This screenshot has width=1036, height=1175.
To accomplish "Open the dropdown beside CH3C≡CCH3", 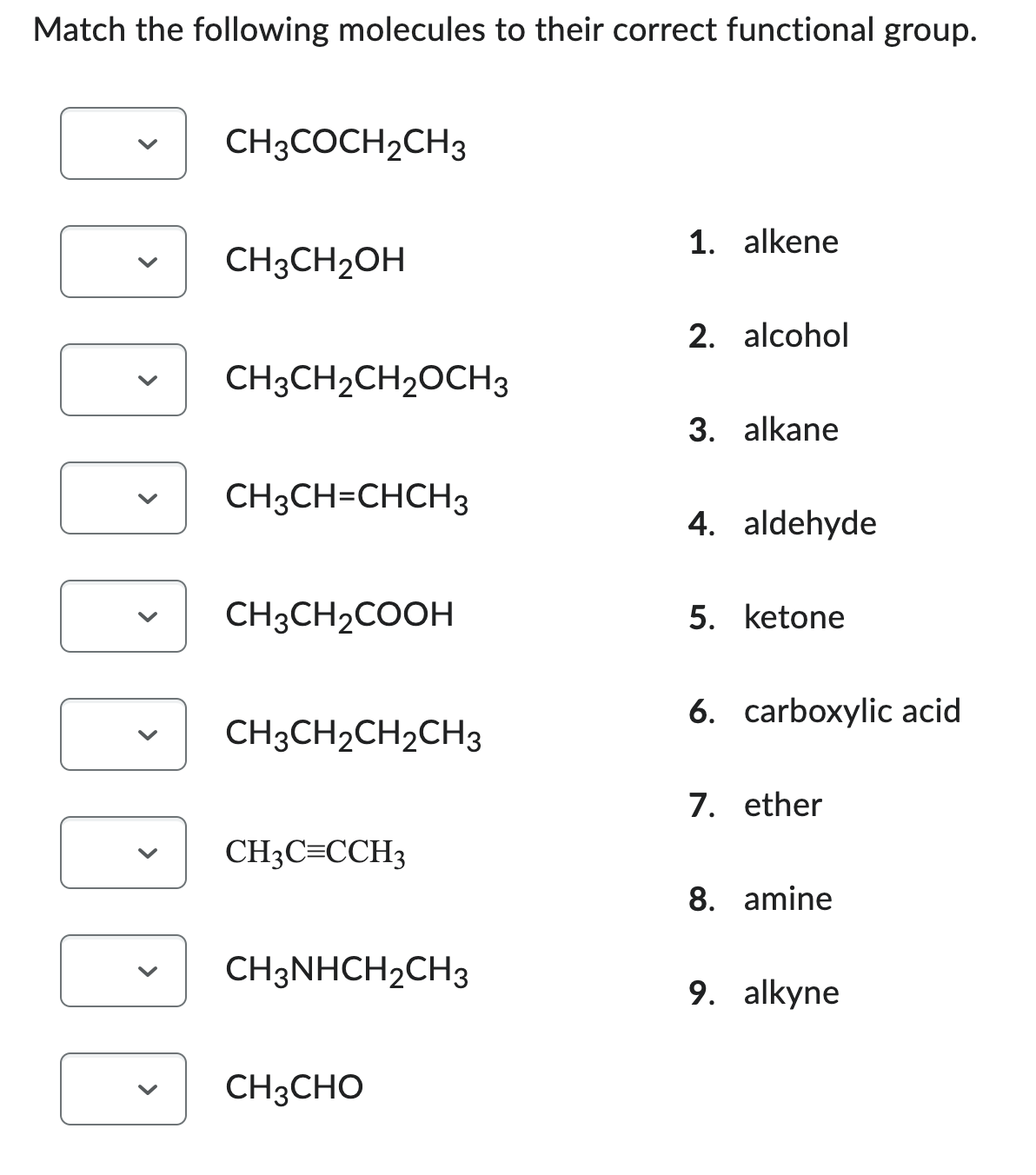I will pyautogui.click(x=123, y=853).
